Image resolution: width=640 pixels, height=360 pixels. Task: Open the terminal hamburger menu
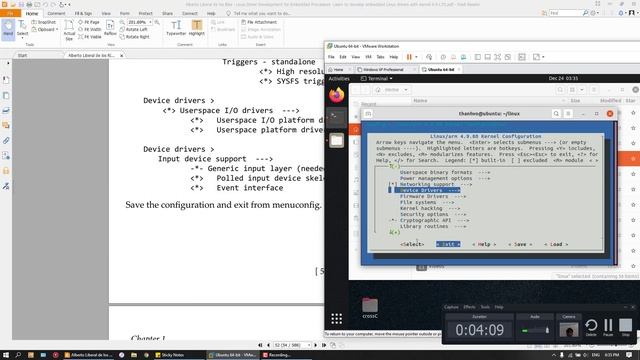568,113
